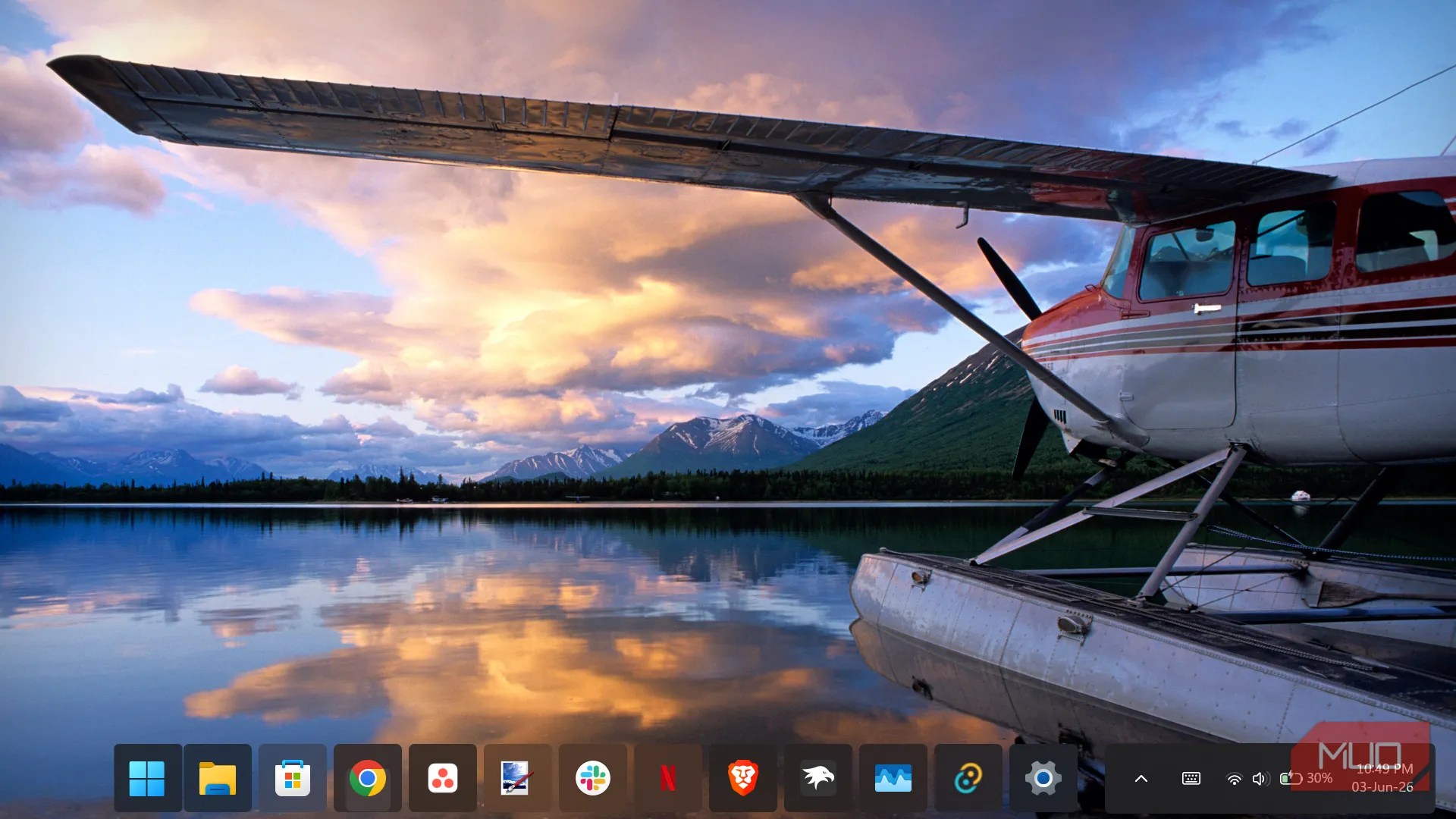
Task: Open the white eagle app icon
Action: coord(818,778)
